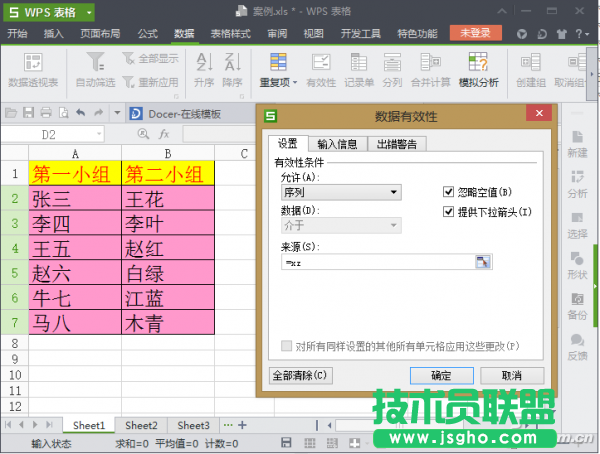Click the 降序 descending sort icon

click(x=232, y=70)
